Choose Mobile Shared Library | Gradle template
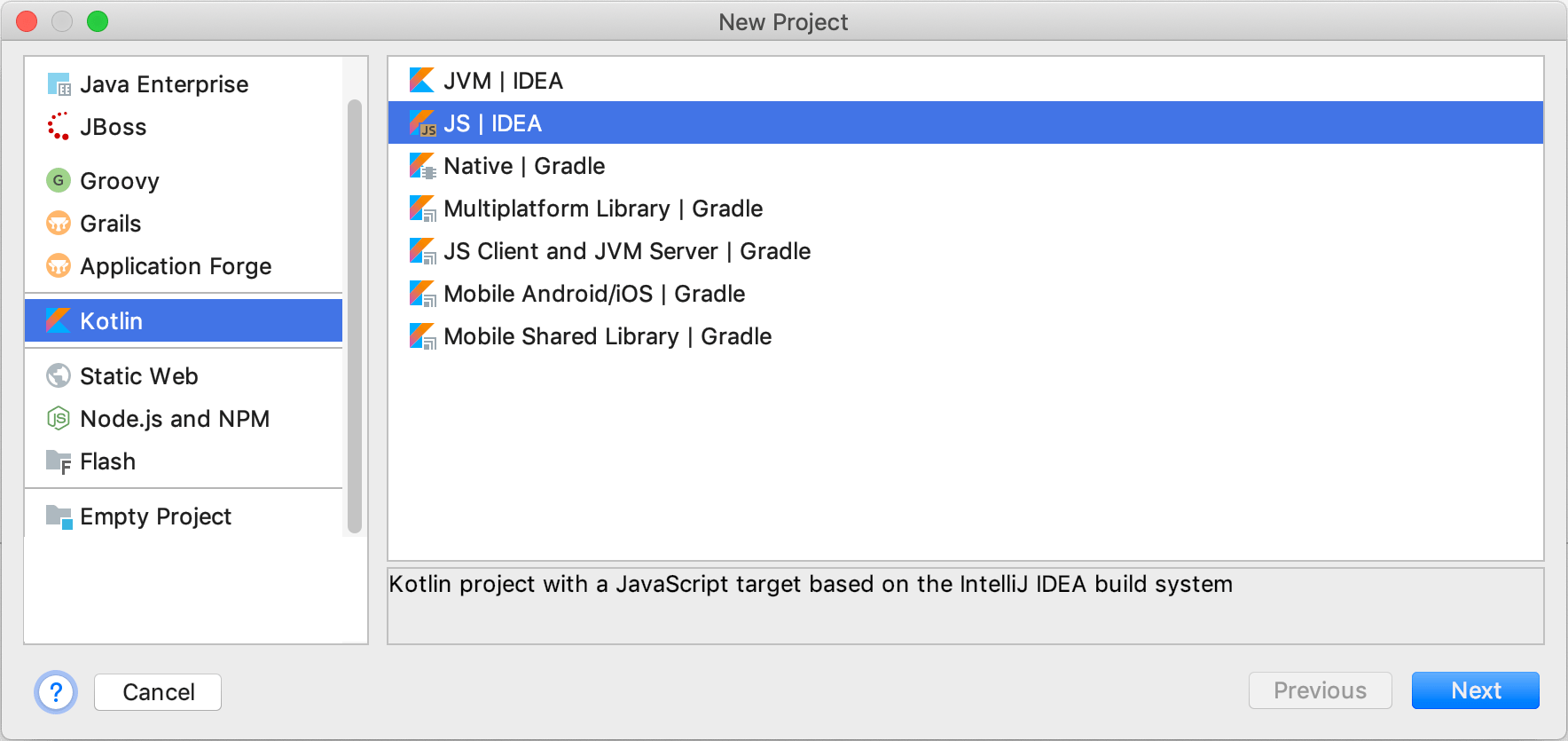This screenshot has width=1568, height=741. click(x=966, y=336)
